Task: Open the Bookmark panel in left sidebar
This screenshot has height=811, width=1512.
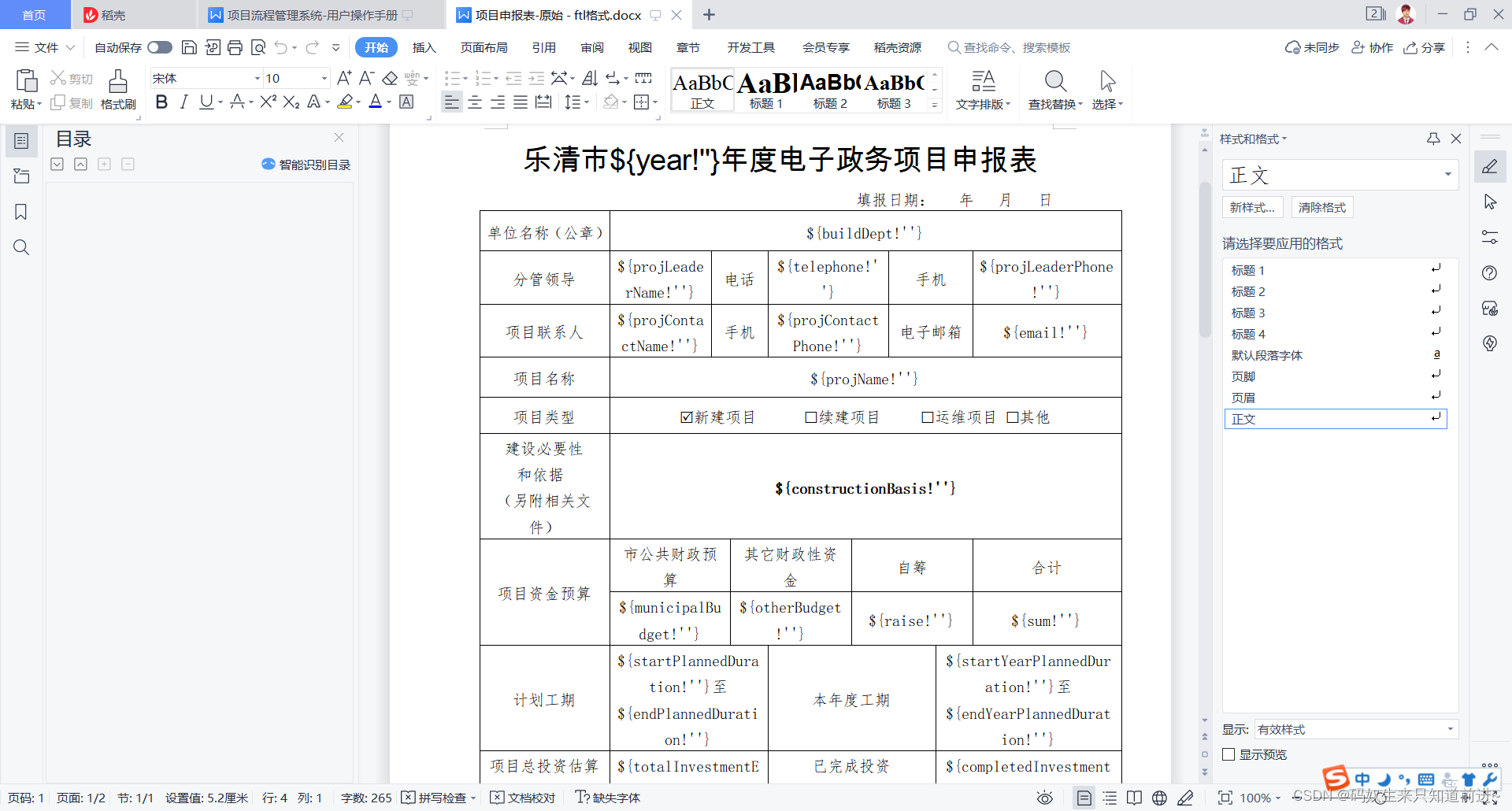Action: [x=21, y=212]
